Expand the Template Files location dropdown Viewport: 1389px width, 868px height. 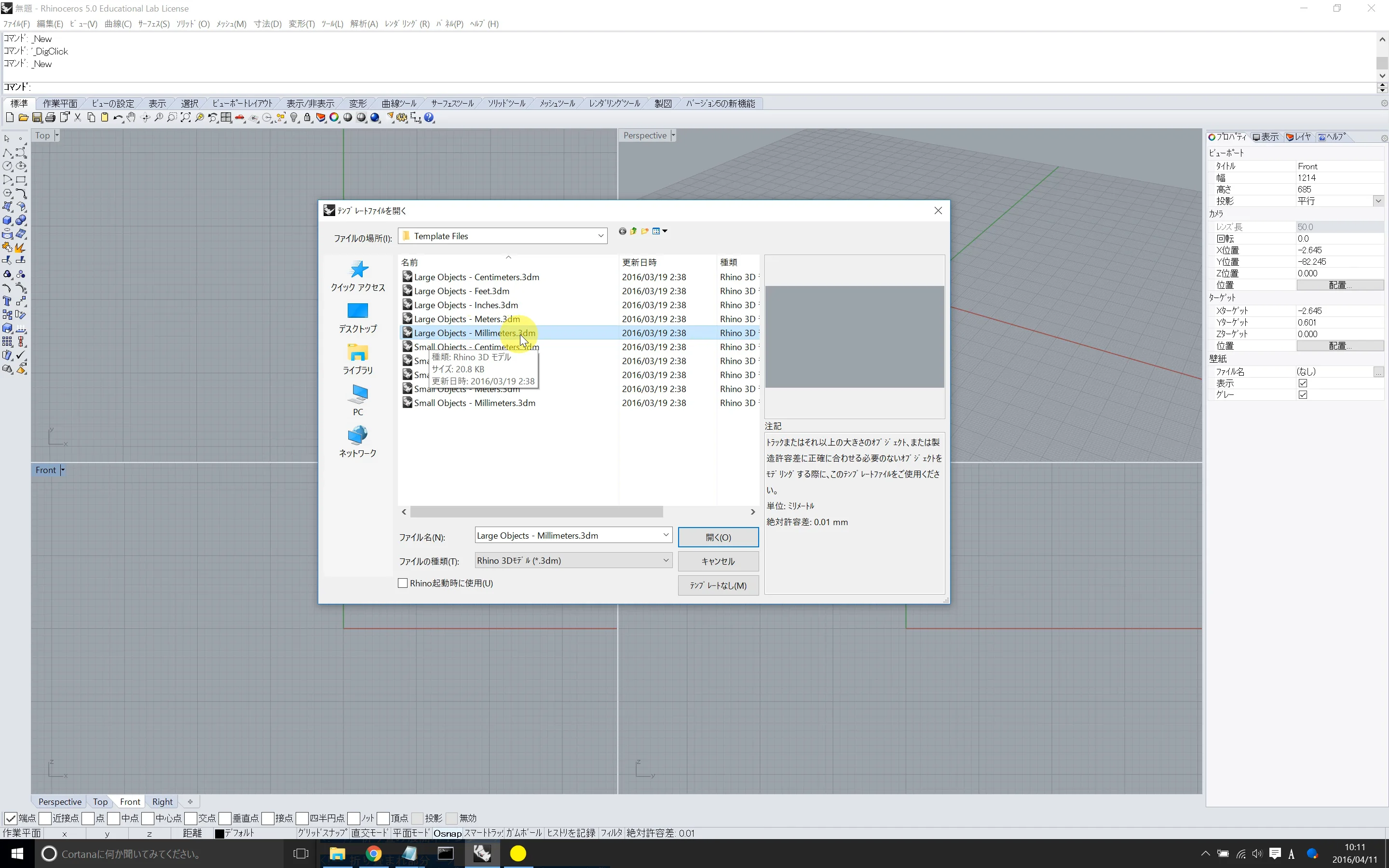600,236
